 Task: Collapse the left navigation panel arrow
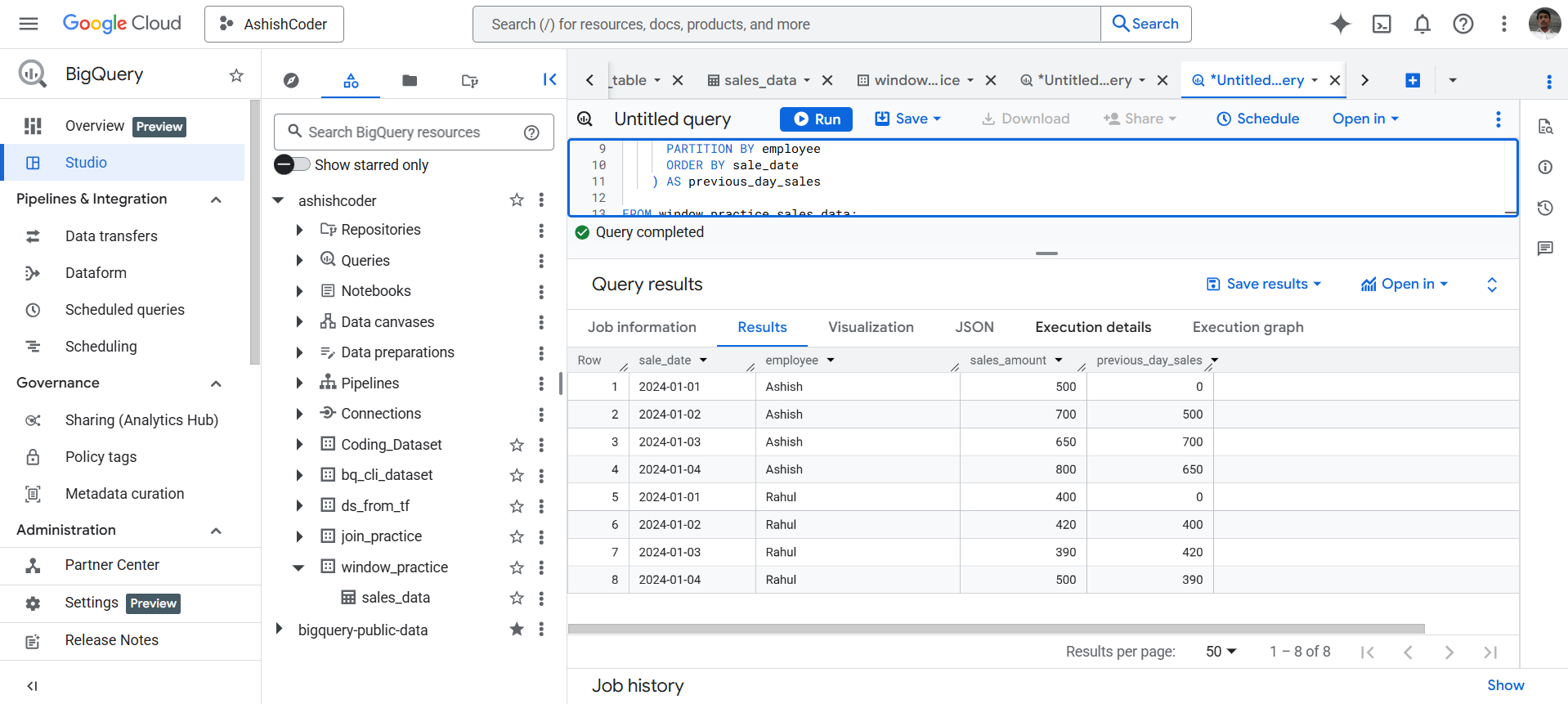coord(33,686)
